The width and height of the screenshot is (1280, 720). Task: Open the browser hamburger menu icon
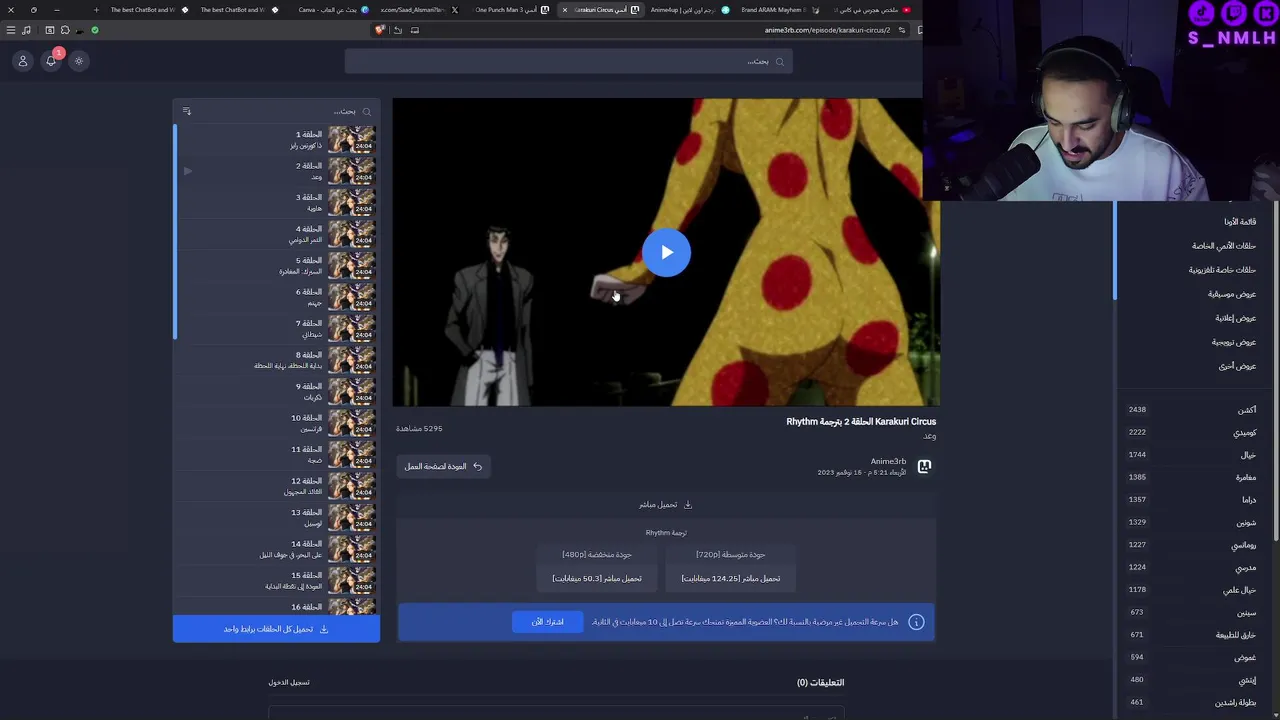11,30
